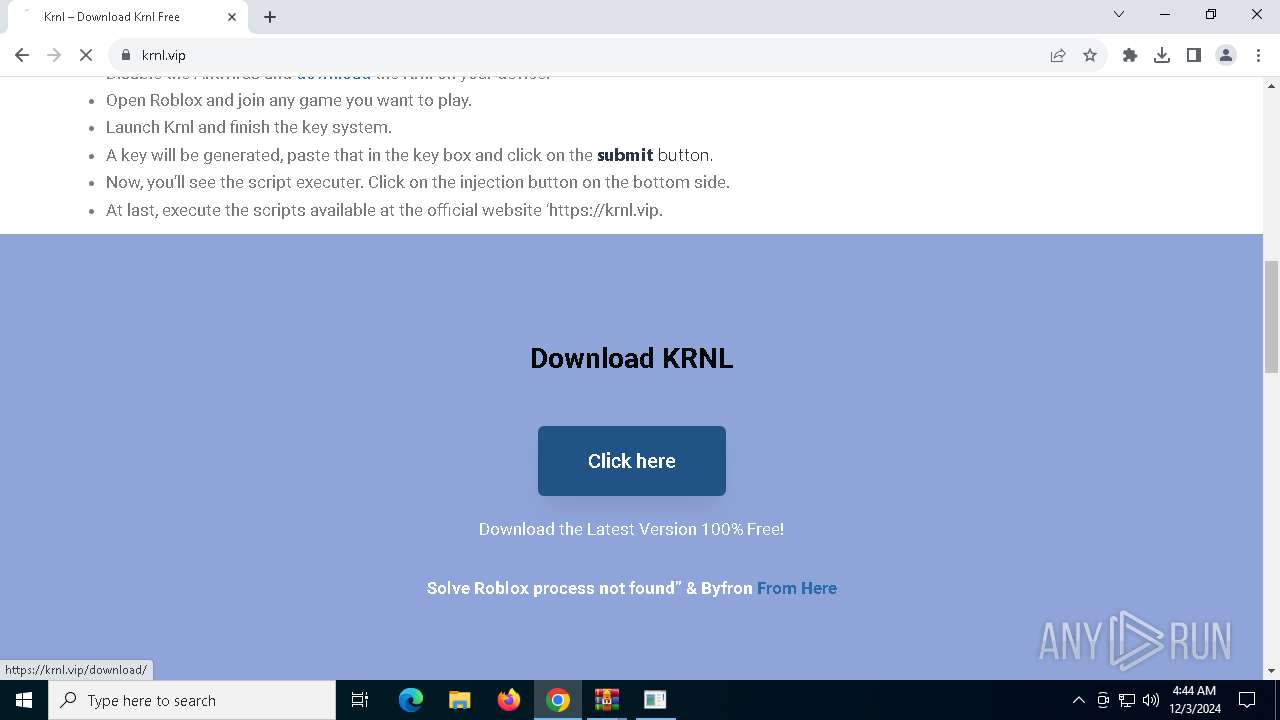Click the 'Download KRNL' heading
The height and width of the screenshot is (720, 1280).
(632, 358)
